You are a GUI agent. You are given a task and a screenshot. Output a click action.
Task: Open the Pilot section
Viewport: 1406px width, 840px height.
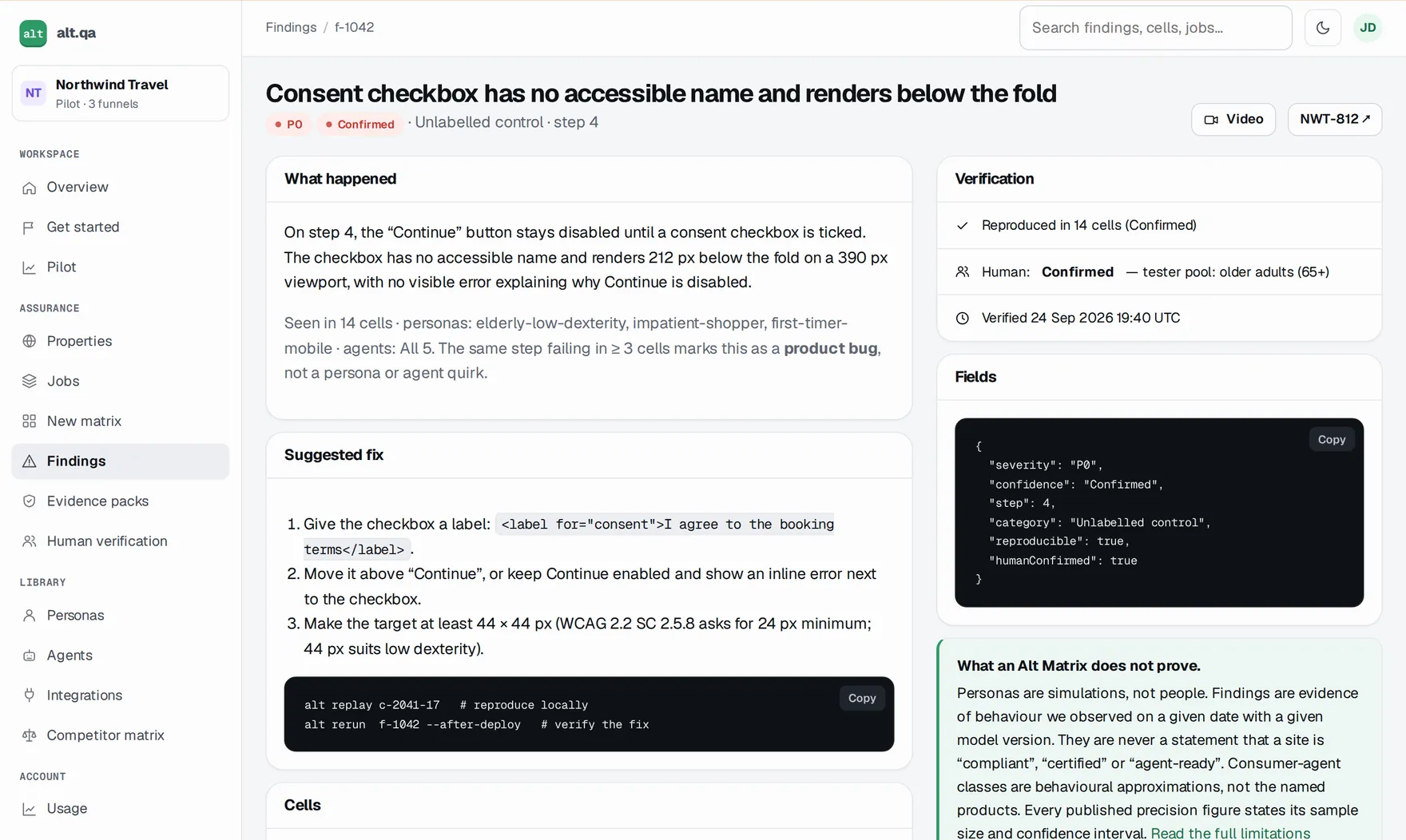point(121,267)
